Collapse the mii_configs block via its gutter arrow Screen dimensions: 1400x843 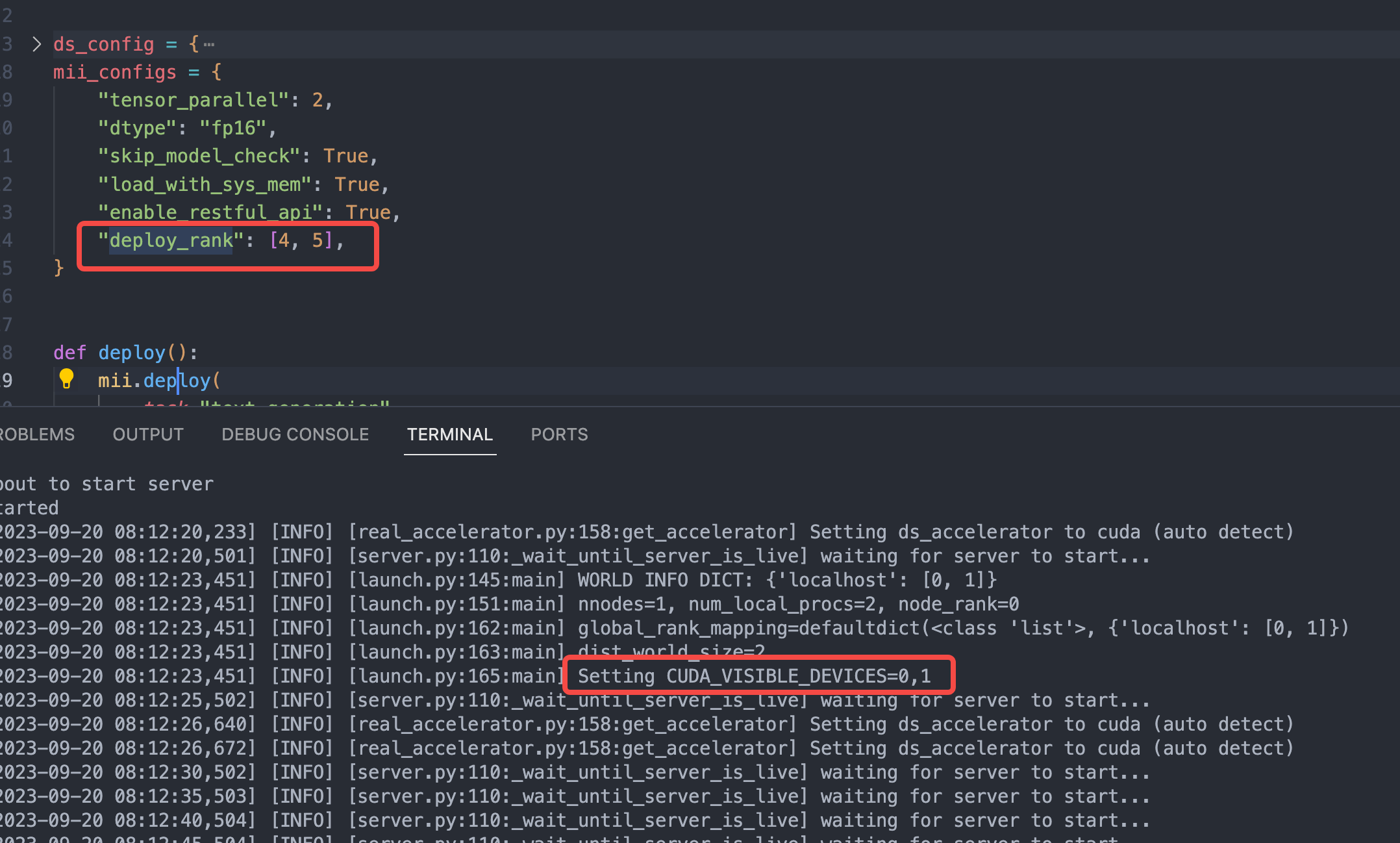point(37,71)
